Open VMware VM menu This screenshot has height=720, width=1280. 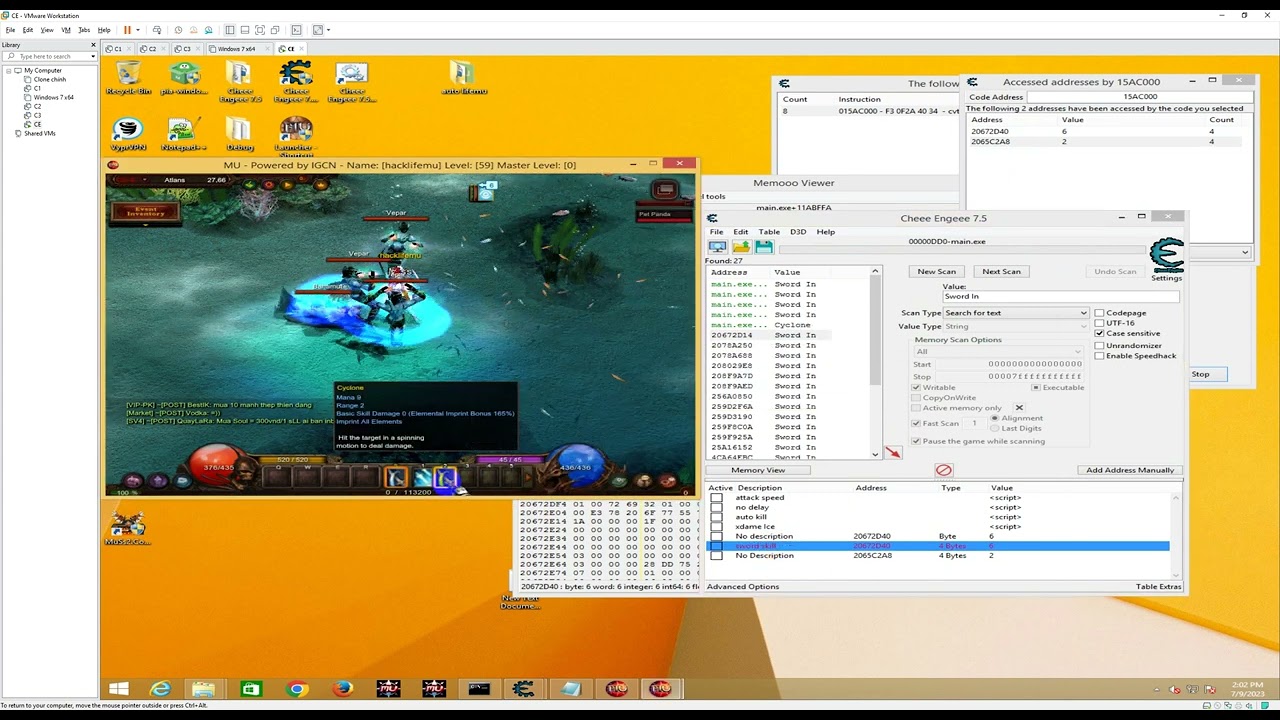(x=66, y=30)
